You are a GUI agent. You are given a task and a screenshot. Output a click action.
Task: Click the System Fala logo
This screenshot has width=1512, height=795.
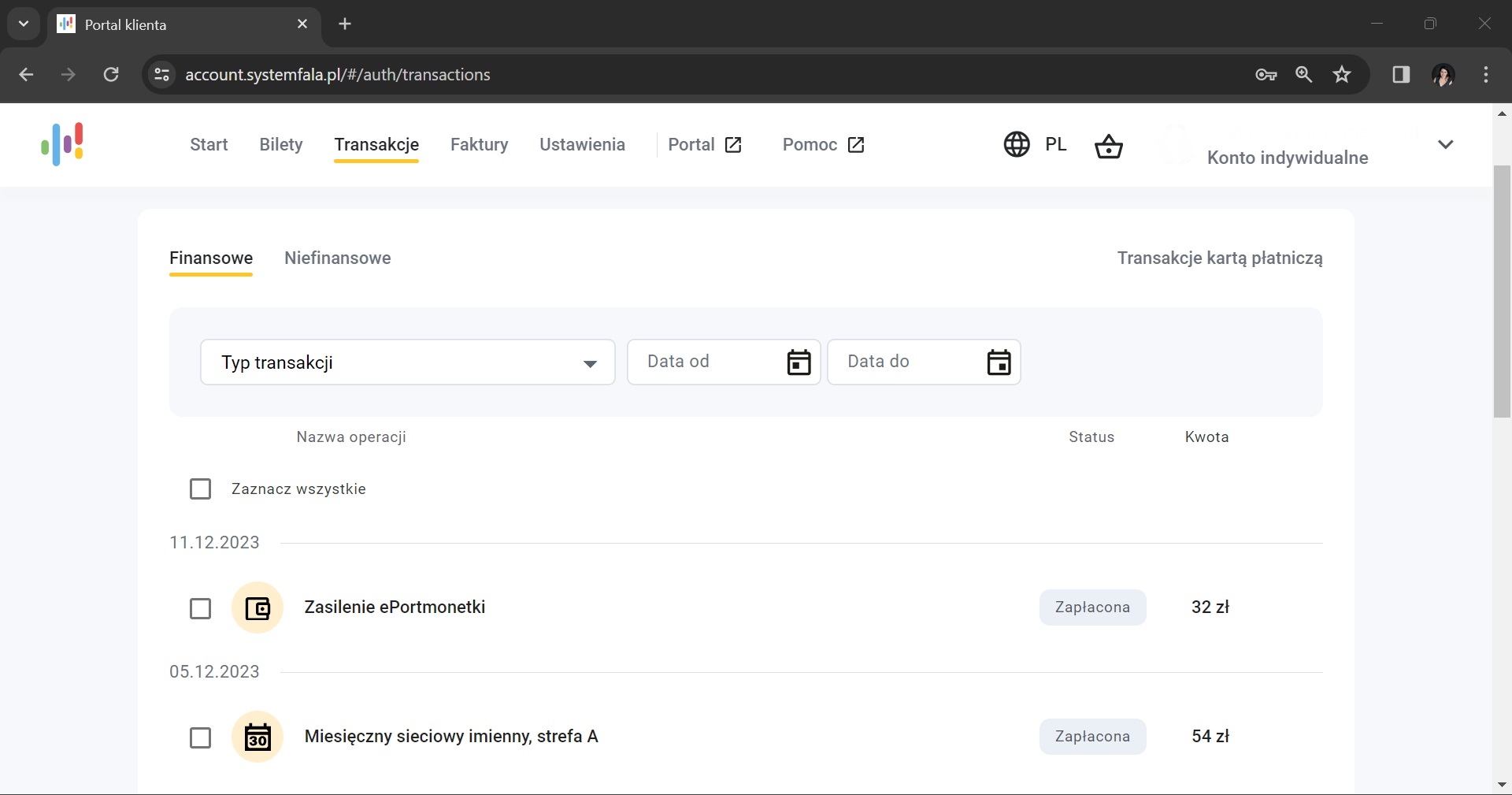[63, 144]
